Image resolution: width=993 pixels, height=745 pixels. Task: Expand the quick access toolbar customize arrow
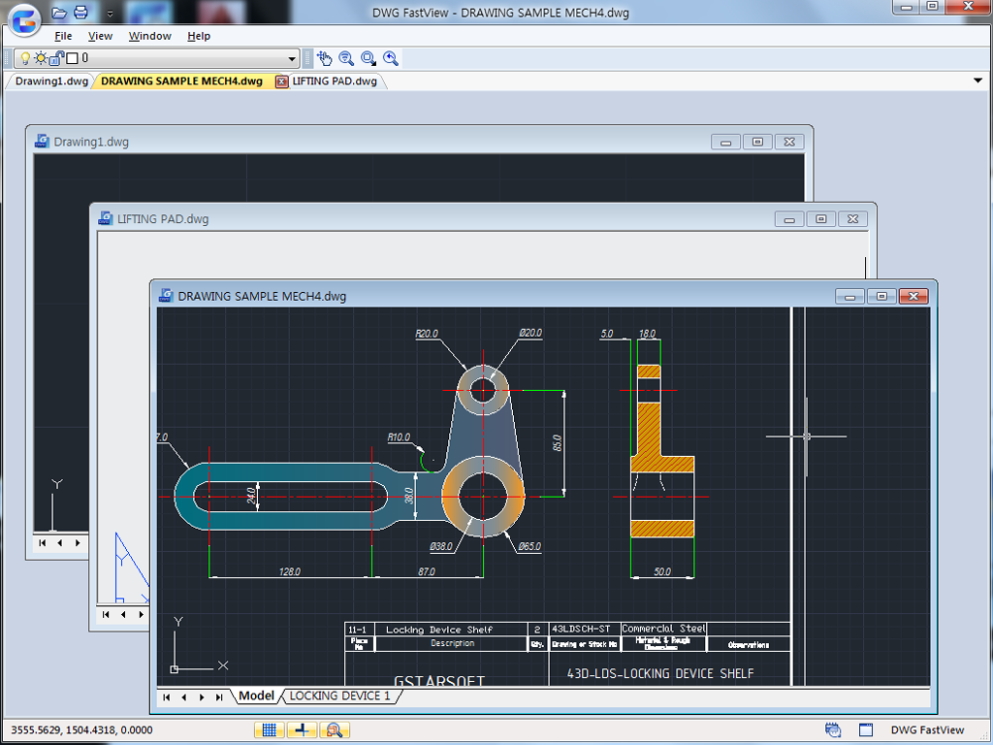[x=110, y=13]
